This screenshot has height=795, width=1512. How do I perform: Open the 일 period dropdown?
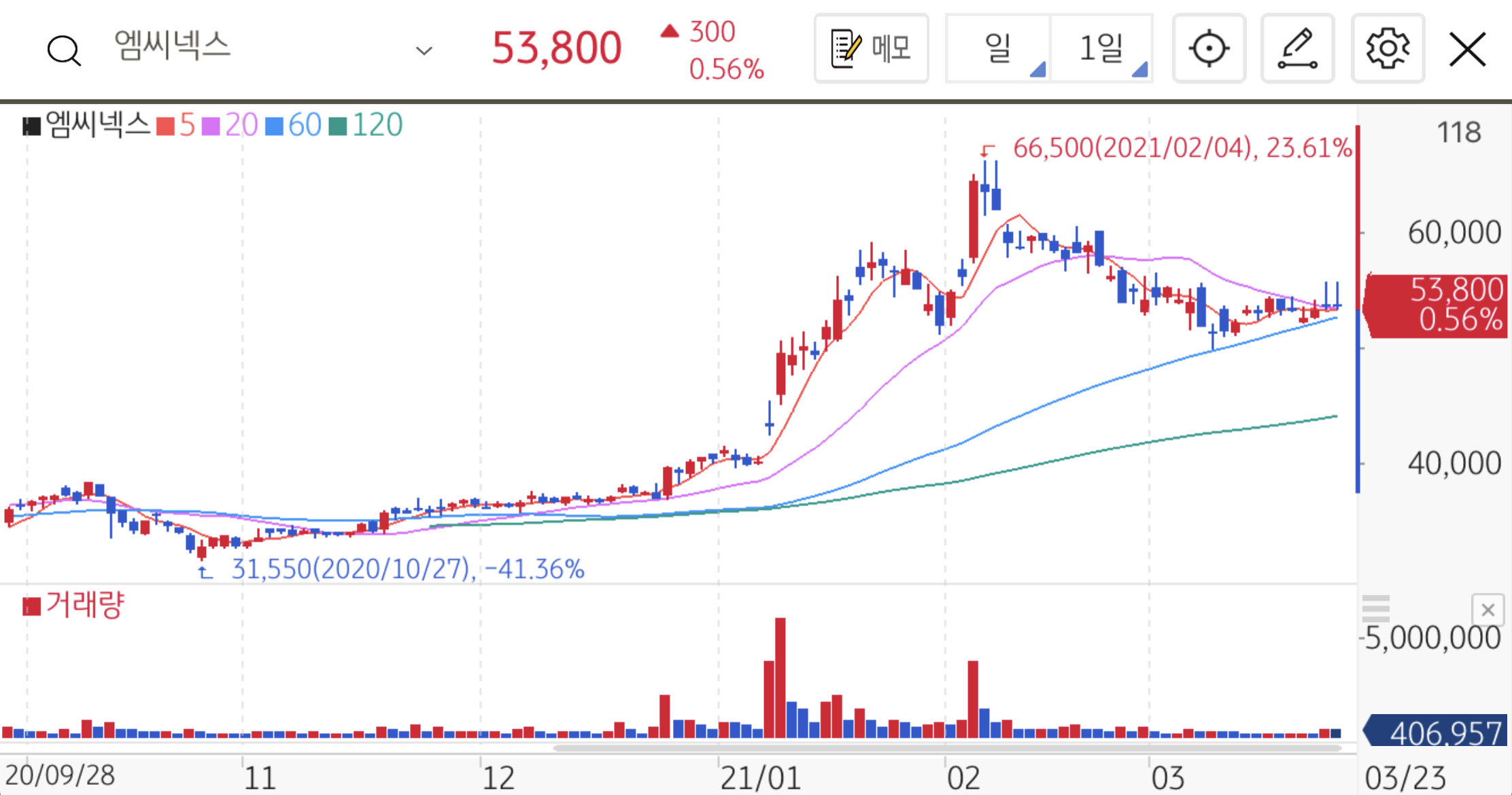click(x=998, y=49)
